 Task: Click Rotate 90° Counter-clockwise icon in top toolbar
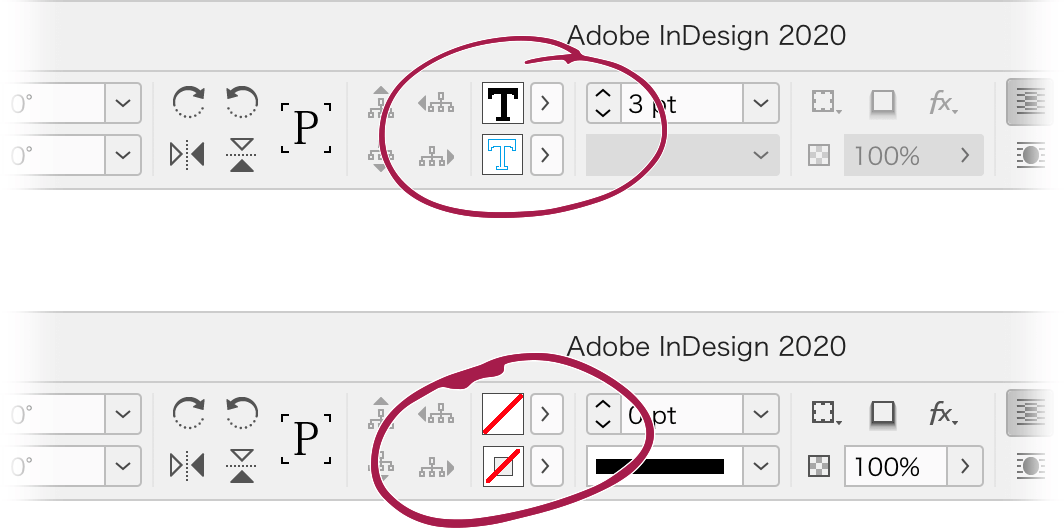pyautogui.click(x=242, y=102)
